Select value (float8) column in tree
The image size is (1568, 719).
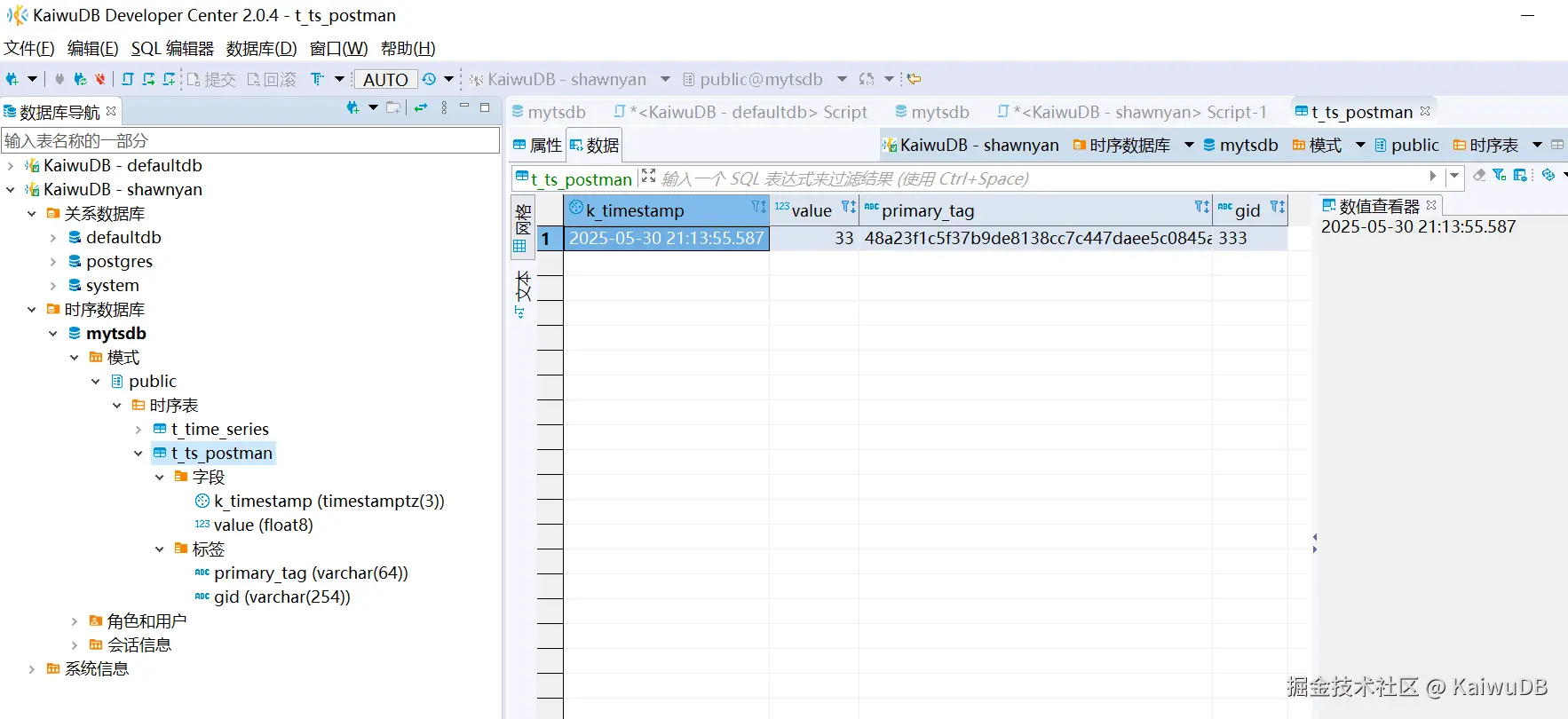click(263, 525)
